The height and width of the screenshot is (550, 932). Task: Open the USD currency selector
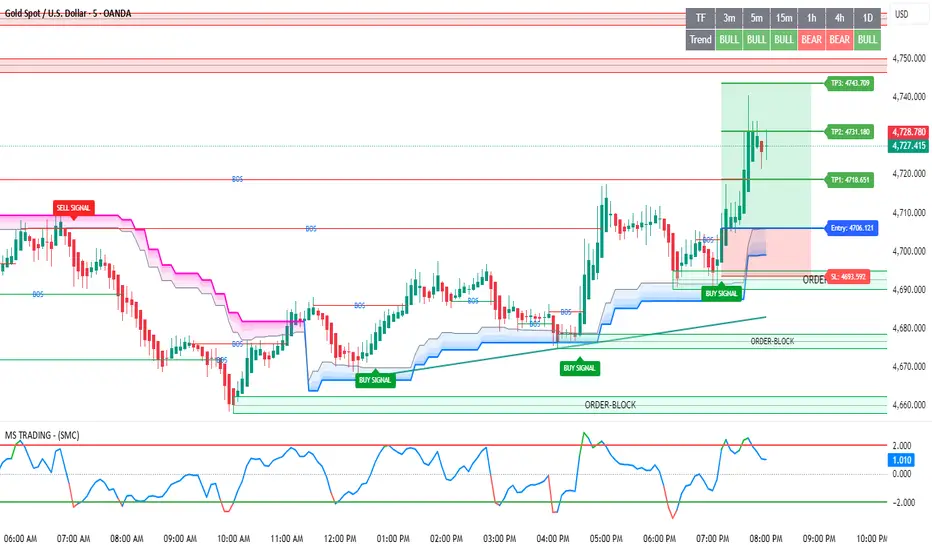(902, 14)
